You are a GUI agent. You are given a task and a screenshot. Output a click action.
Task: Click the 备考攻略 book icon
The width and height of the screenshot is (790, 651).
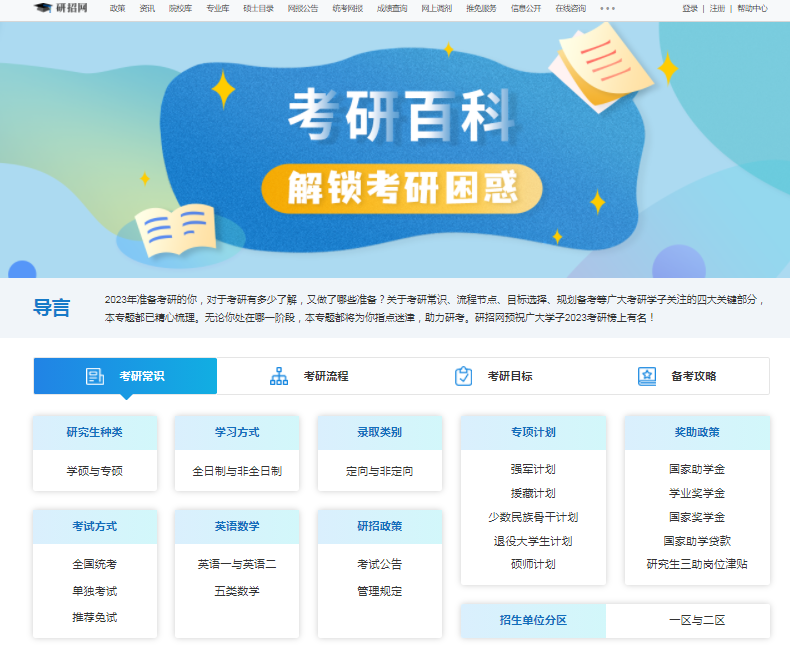647,376
